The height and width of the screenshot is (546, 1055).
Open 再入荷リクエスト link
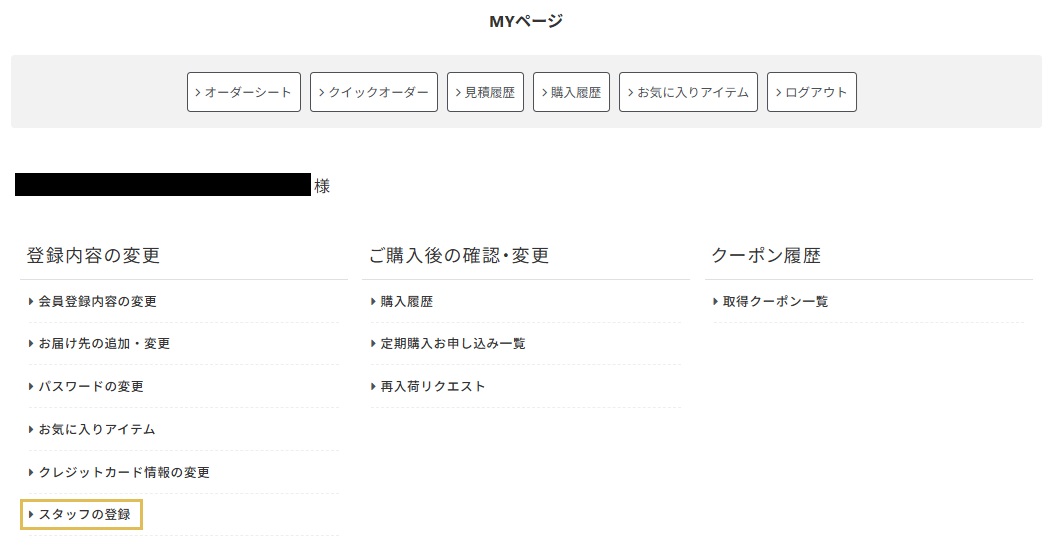click(x=432, y=387)
